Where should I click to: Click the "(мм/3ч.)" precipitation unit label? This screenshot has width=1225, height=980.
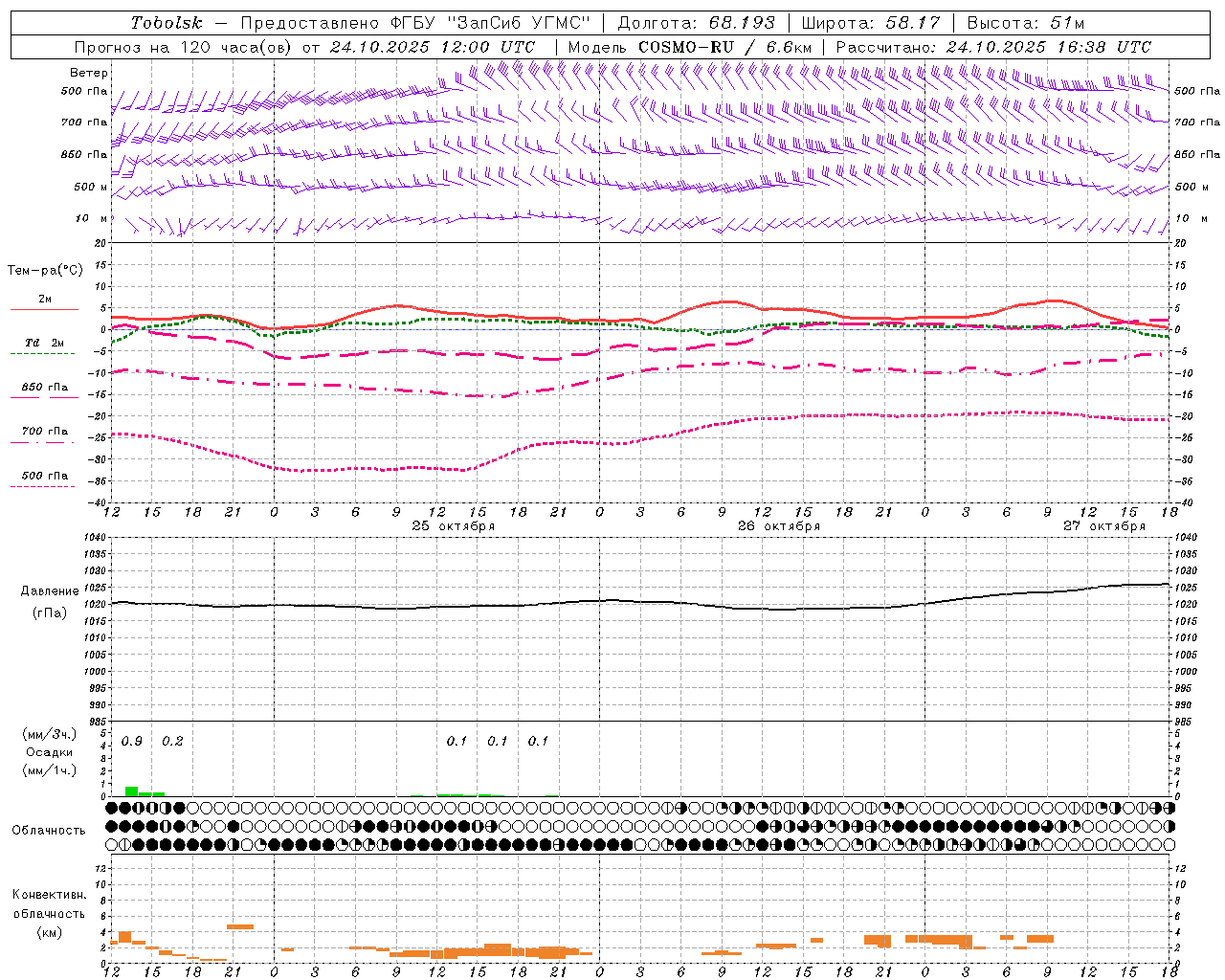[49, 734]
